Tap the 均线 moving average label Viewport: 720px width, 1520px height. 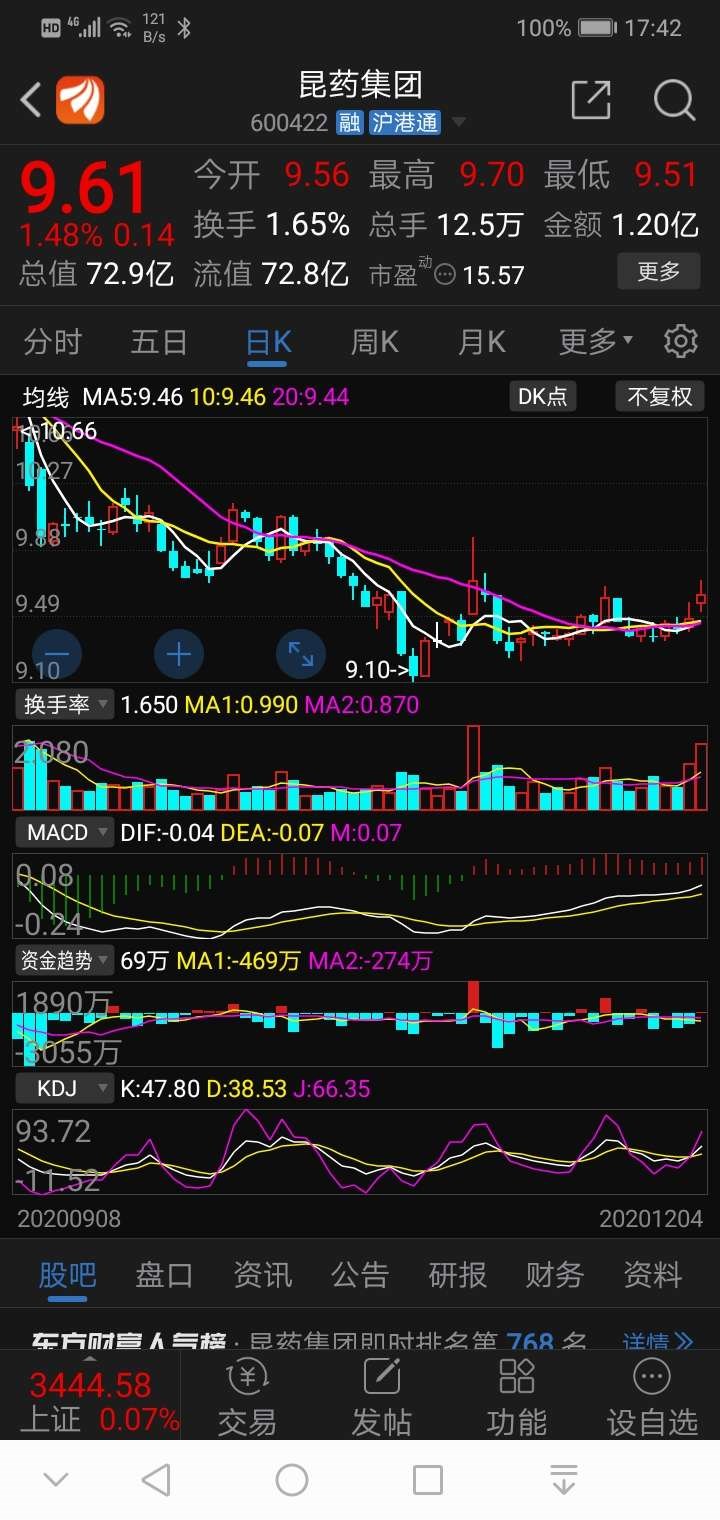coord(46,397)
